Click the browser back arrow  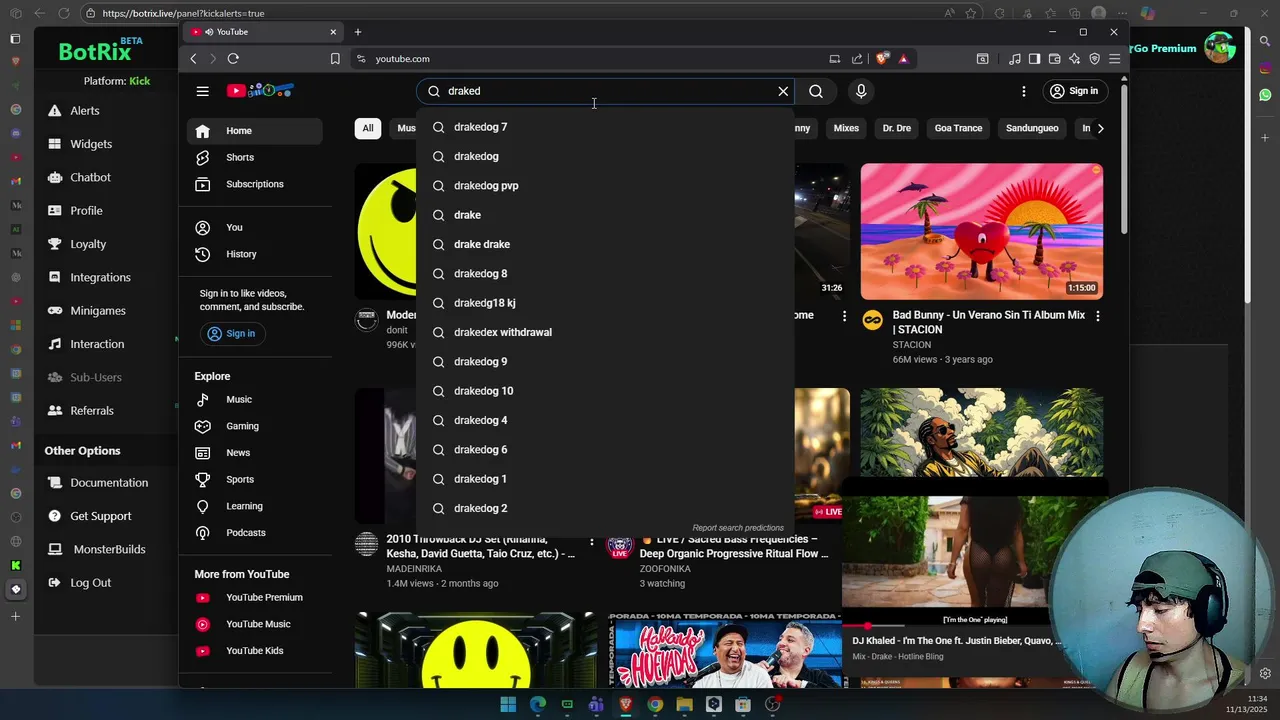[194, 59]
